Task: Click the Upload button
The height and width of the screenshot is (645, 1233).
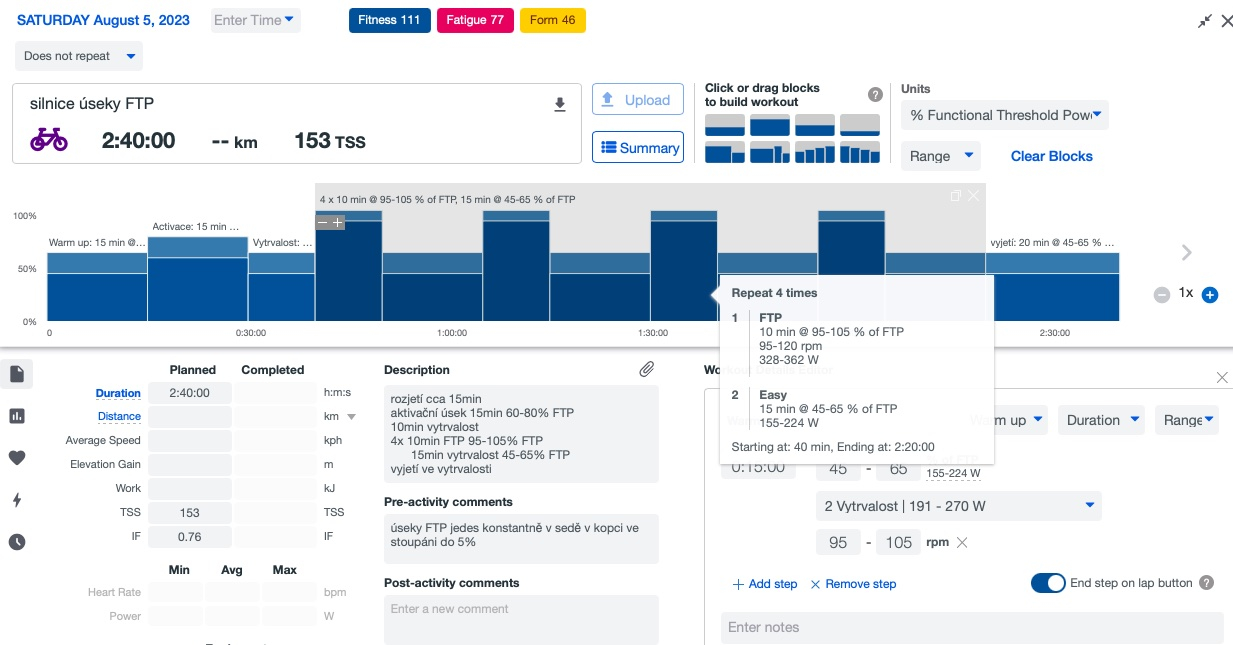Action: (638, 100)
